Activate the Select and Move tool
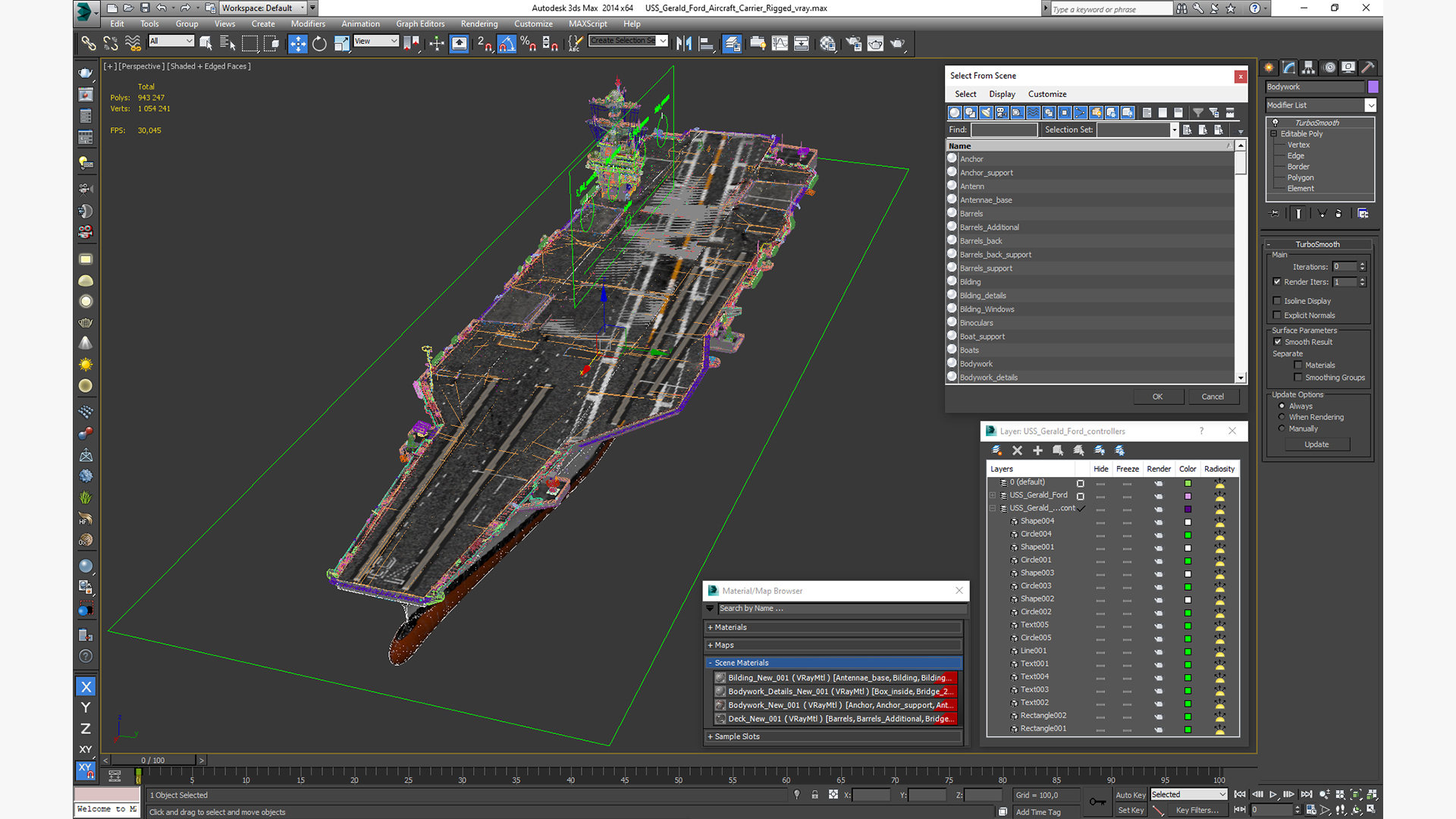This screenshot has height=819, width=1456. click(298, 43)
